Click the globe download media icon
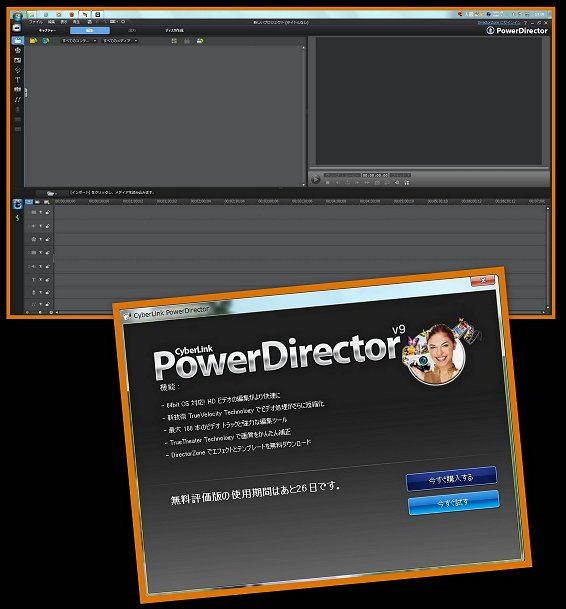The image size is (566, 609). click(x=45, y=40)
